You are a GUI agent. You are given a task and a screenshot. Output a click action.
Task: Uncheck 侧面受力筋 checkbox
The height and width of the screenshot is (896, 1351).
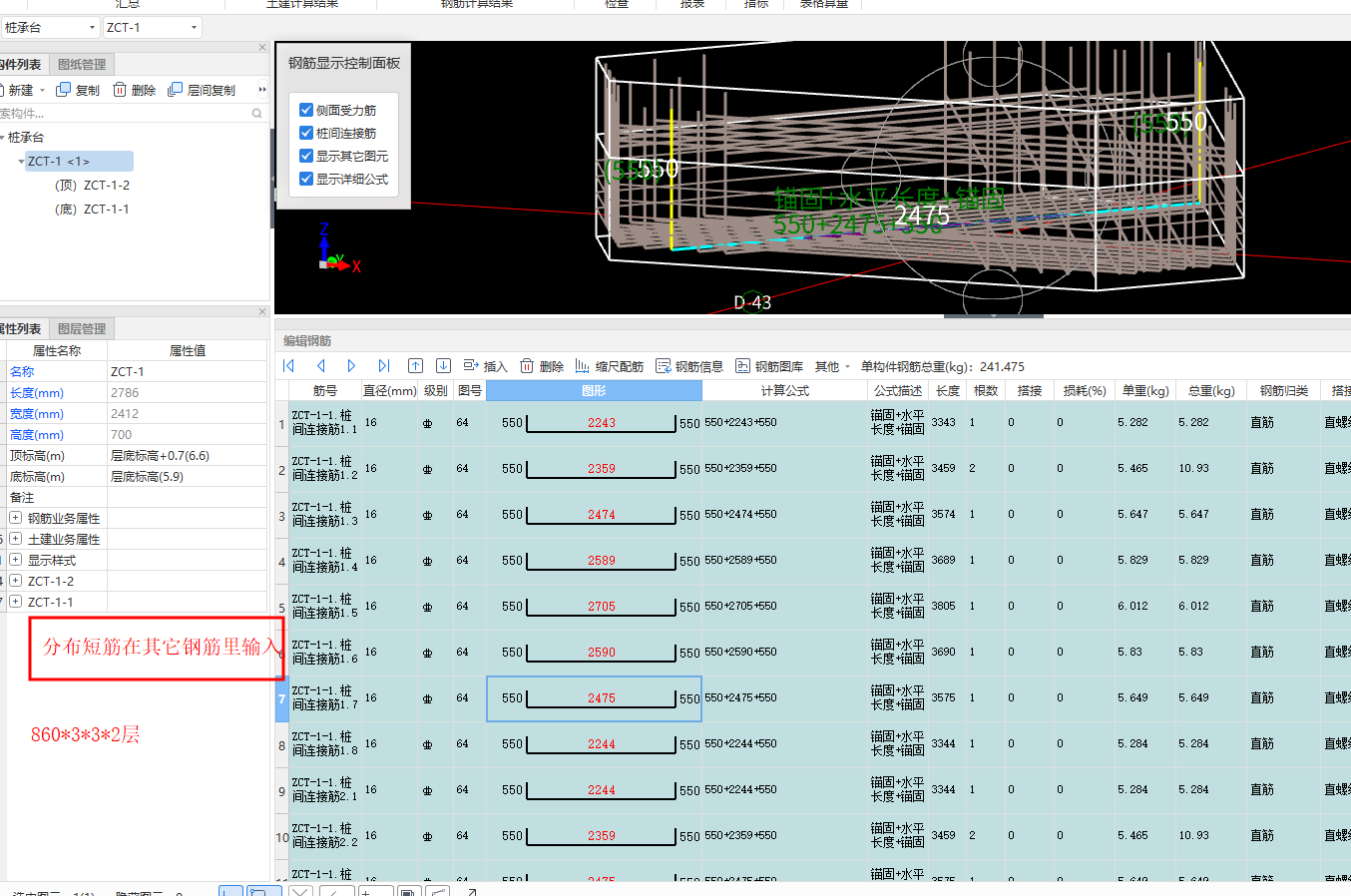(306, 110)
